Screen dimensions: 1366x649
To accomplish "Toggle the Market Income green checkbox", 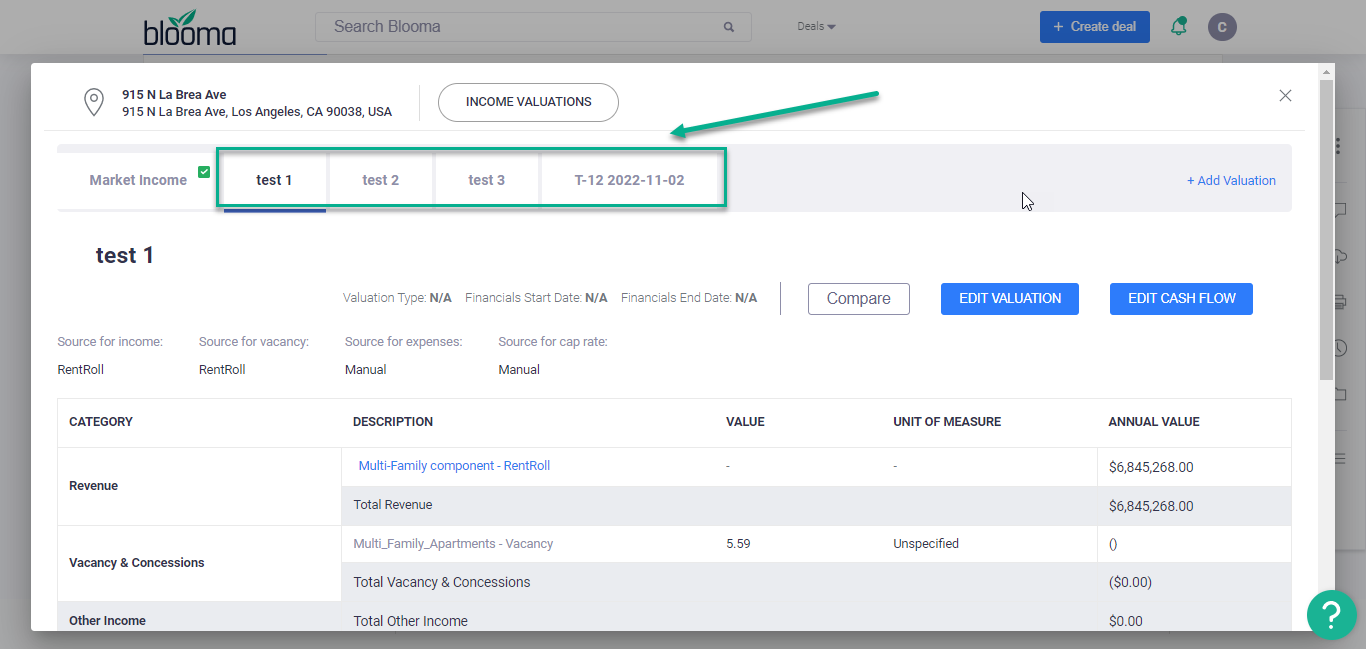I will click(x=204, y=171).
